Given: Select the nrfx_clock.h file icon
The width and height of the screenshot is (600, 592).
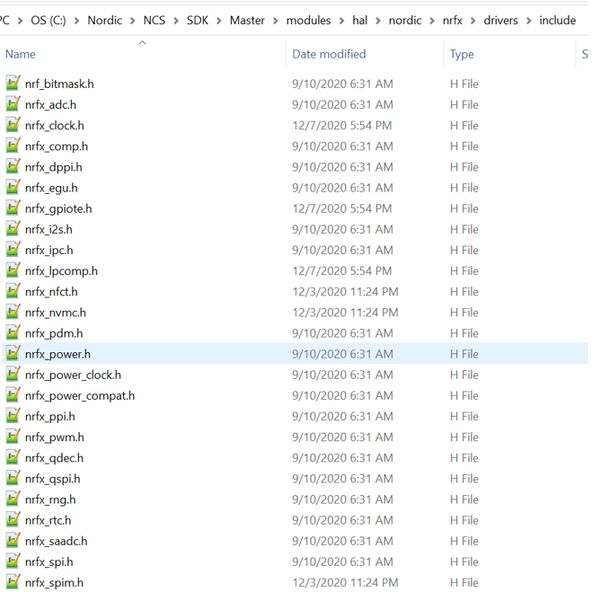Looking at the screenshot, I should coord(12,126).
